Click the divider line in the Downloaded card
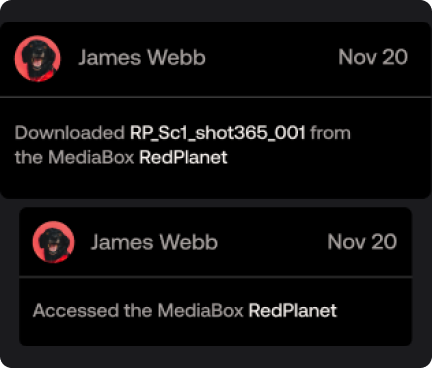This screenshot has width=432, height=368. tap(216, 97)
